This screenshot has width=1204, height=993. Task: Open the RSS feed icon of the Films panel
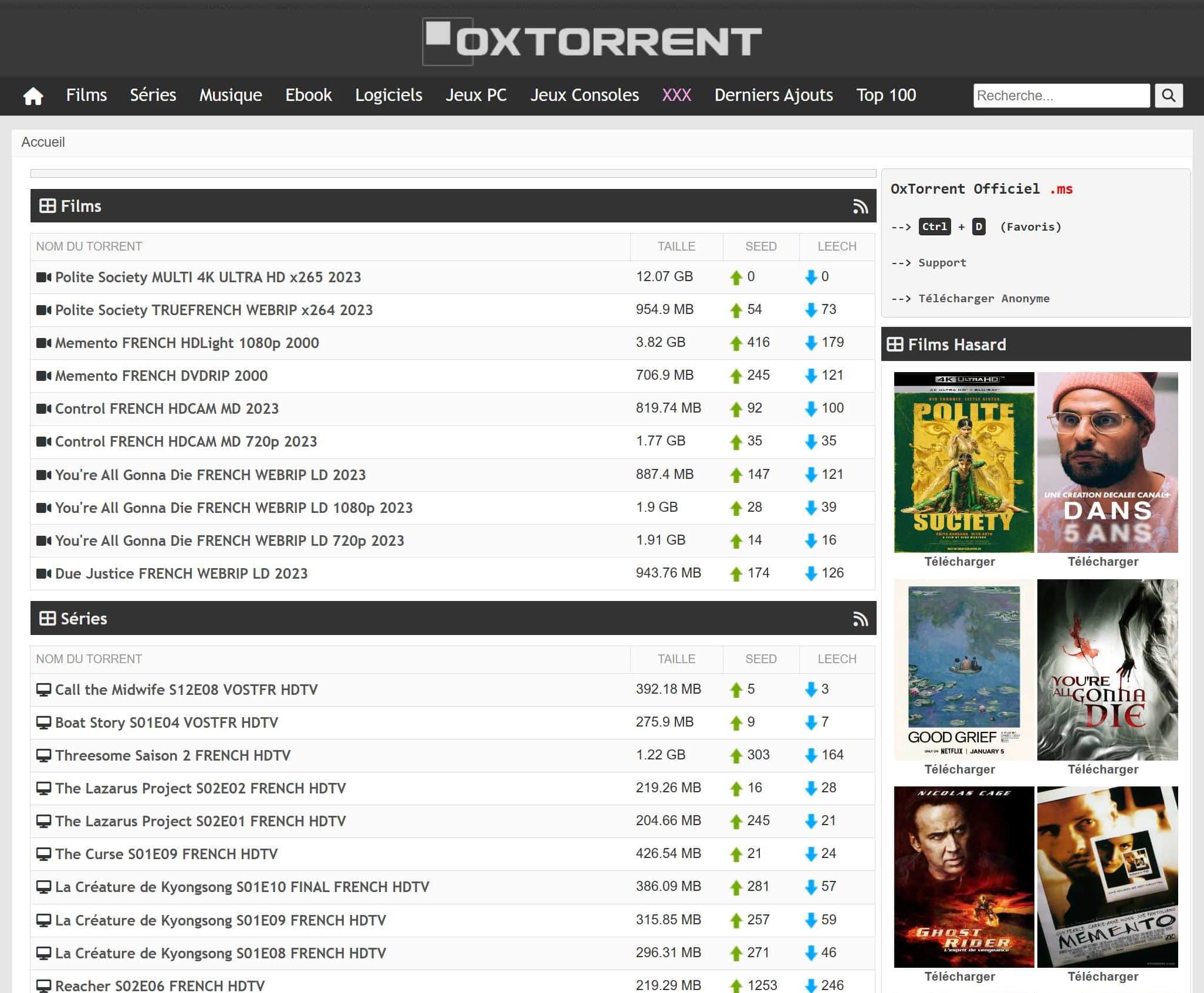click(x=860, y=206)
